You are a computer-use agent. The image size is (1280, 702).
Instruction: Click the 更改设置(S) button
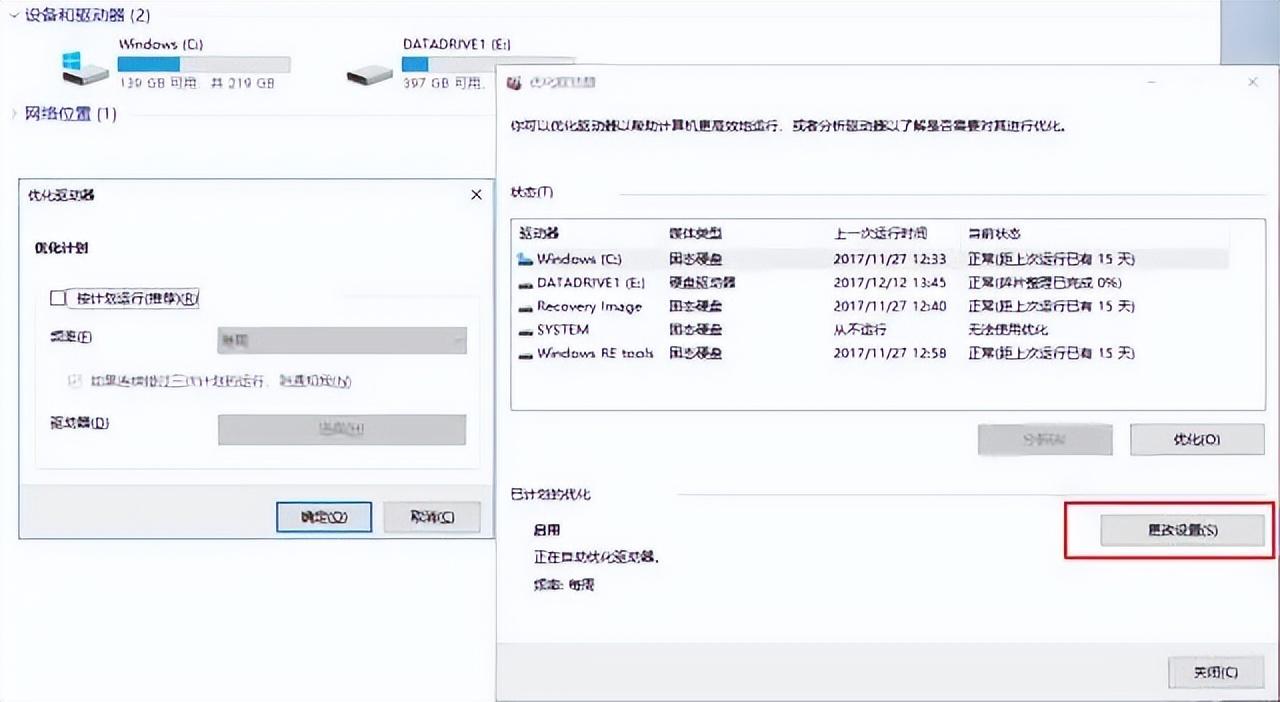click(1183, 530)
